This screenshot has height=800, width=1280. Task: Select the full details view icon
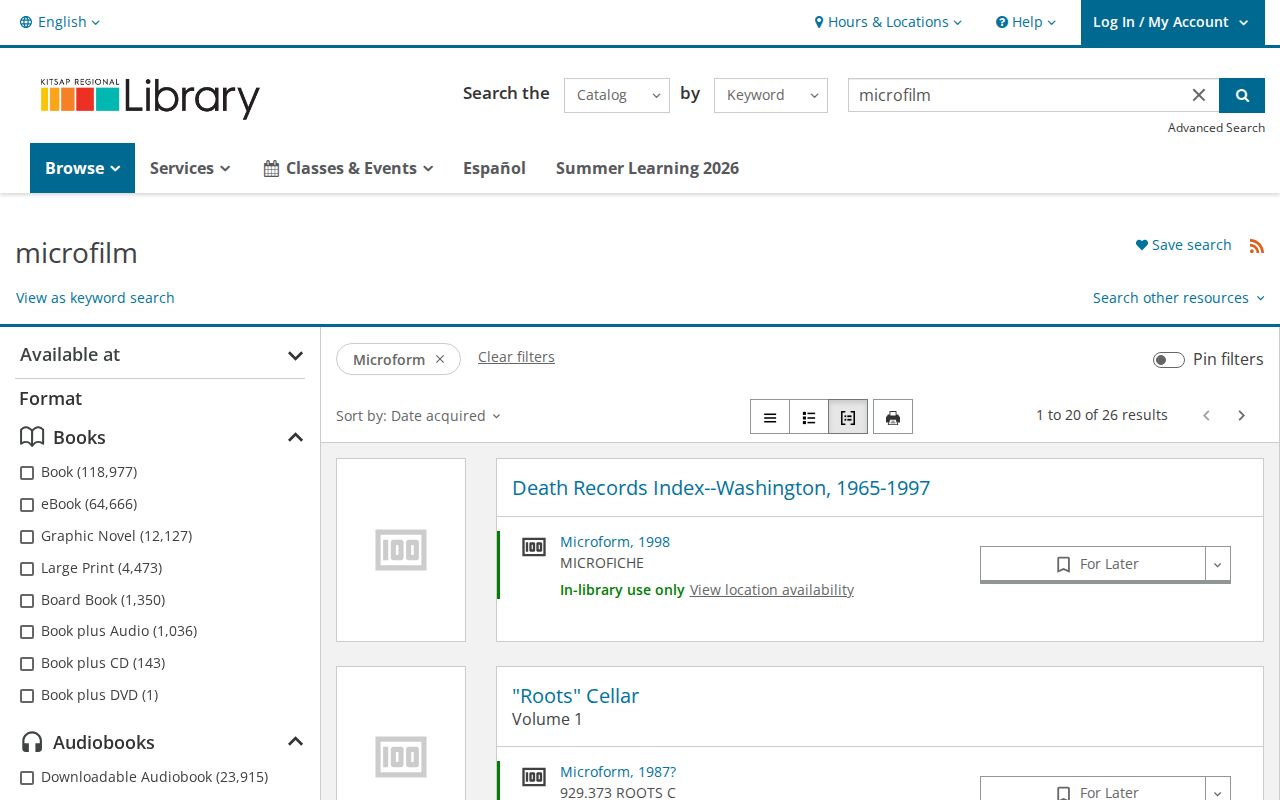848,417
